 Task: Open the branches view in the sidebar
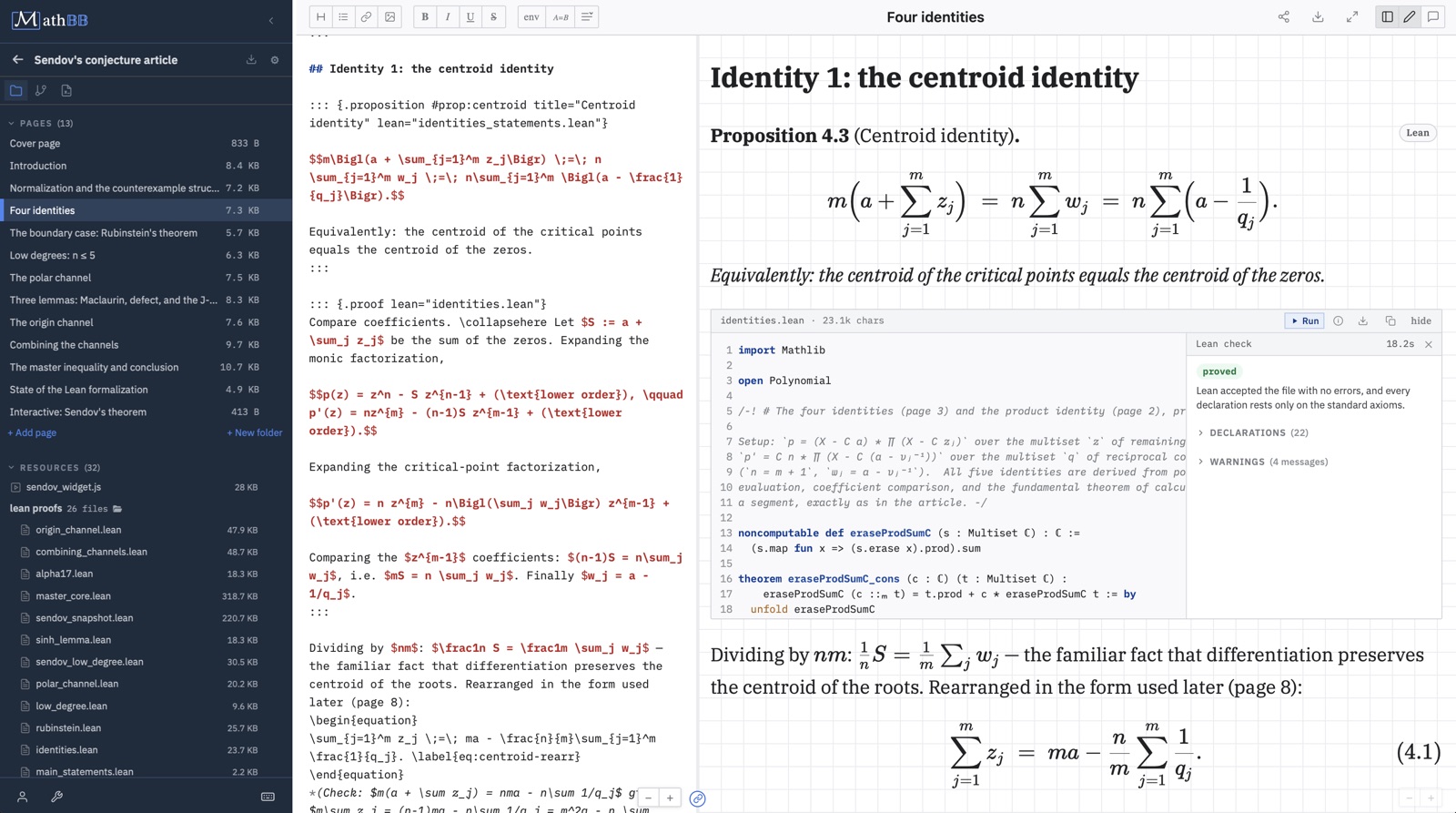tap(41, 90)
